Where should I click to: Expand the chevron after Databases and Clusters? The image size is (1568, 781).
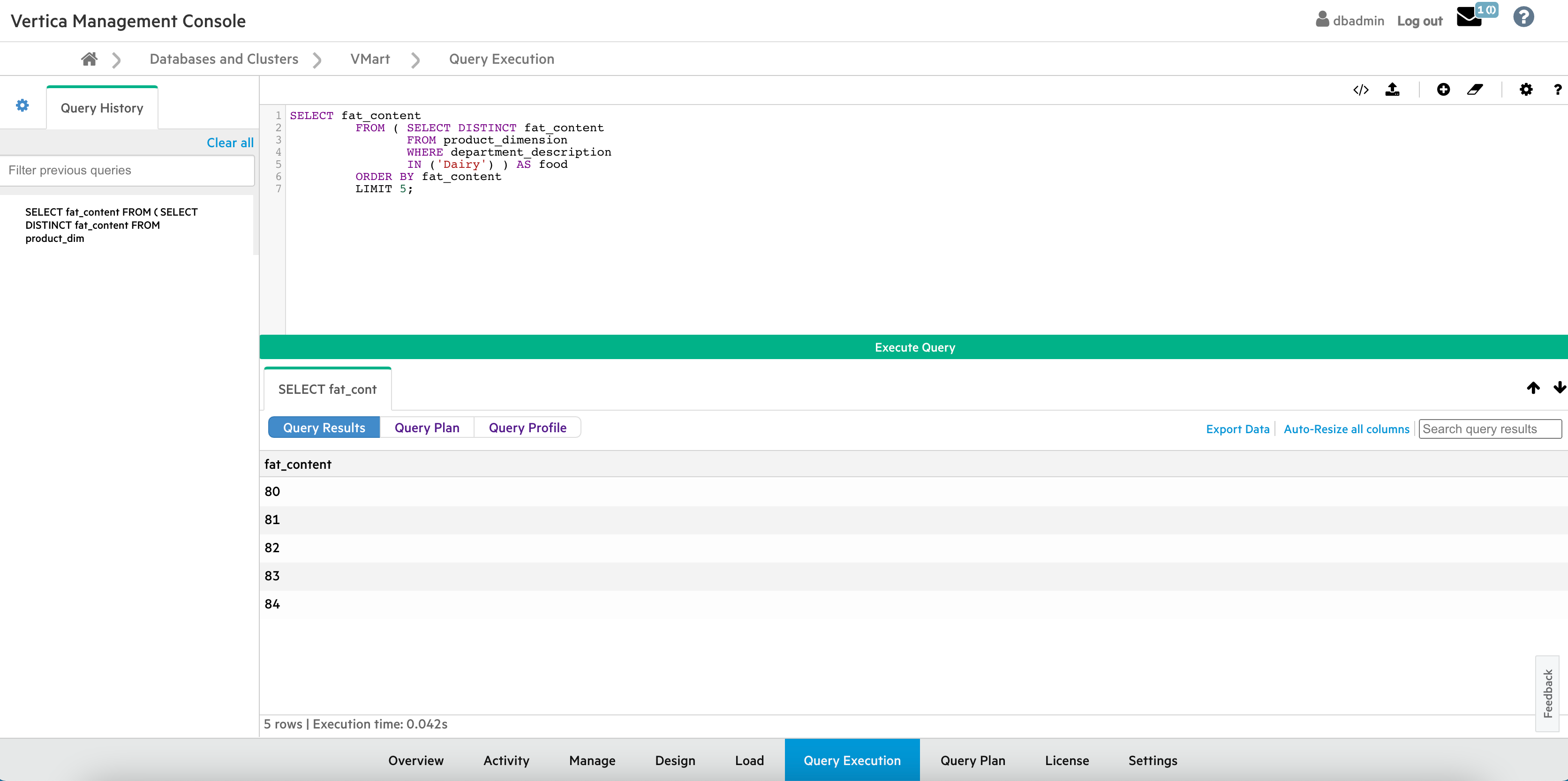(x=317, y=60)
